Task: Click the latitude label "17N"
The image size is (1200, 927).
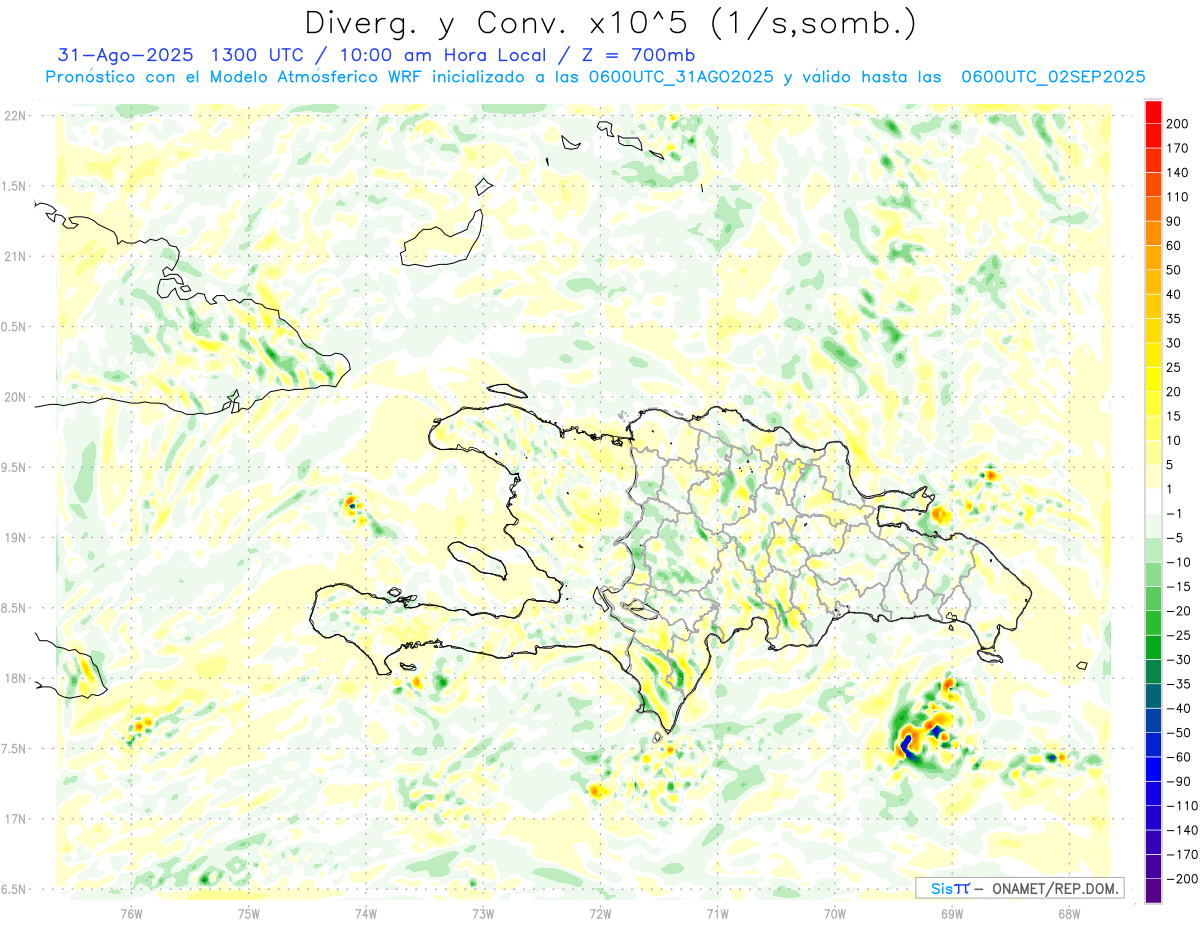Action: pyautogui.click(x=16, y=820)
